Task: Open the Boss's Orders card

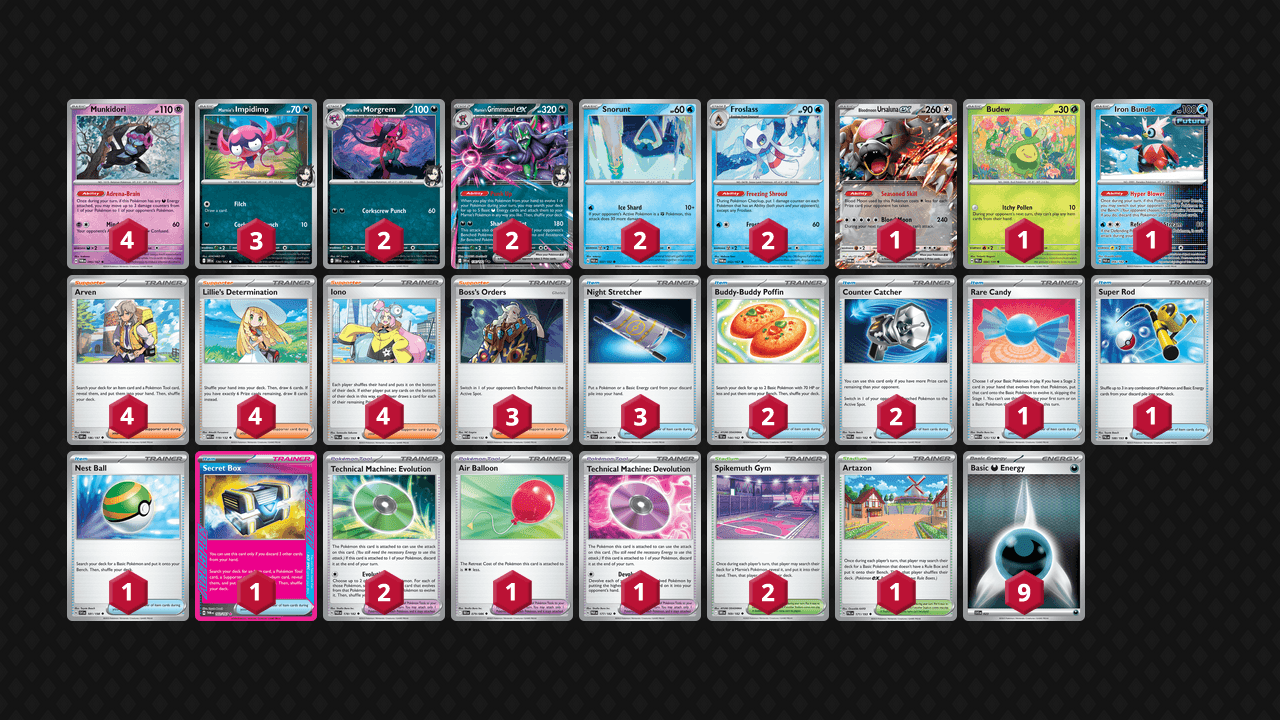Action: pyautogui.click(x=512, y=360)
